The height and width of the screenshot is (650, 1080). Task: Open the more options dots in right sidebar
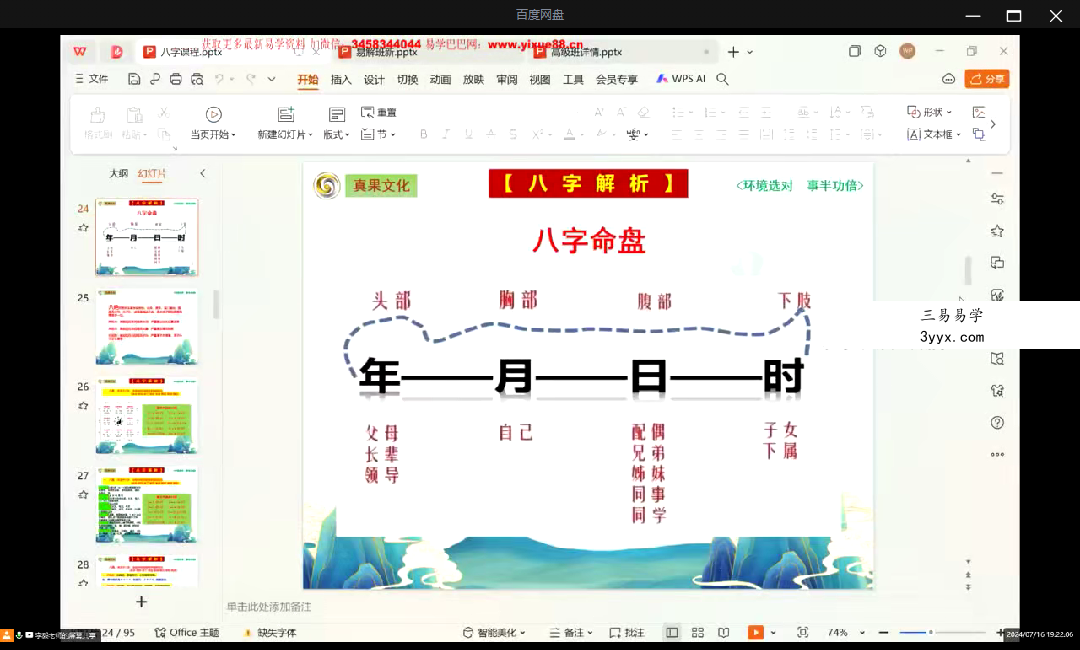pos(997,454)
